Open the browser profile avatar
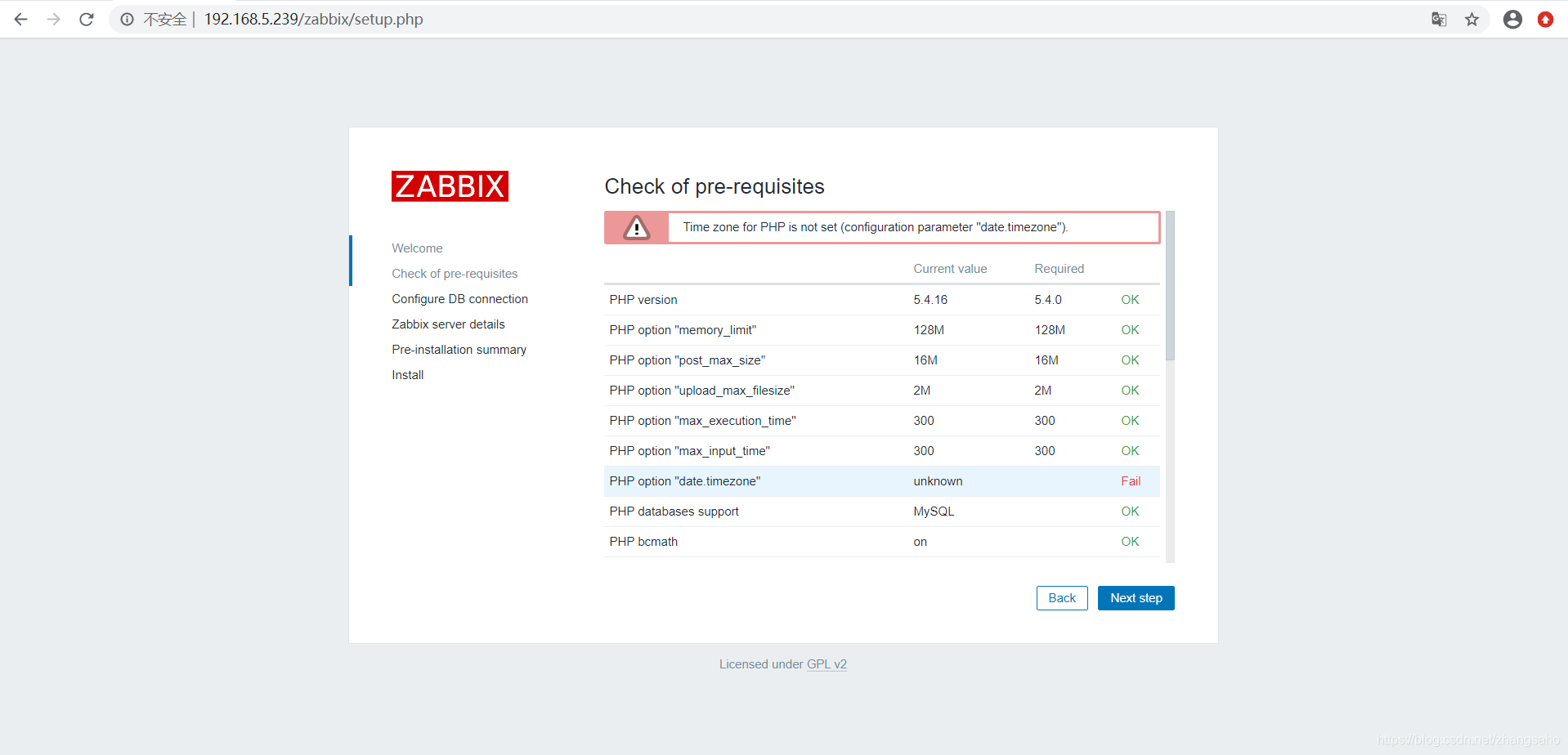This screenshot has width=1568, height=755. (1512, 20)
